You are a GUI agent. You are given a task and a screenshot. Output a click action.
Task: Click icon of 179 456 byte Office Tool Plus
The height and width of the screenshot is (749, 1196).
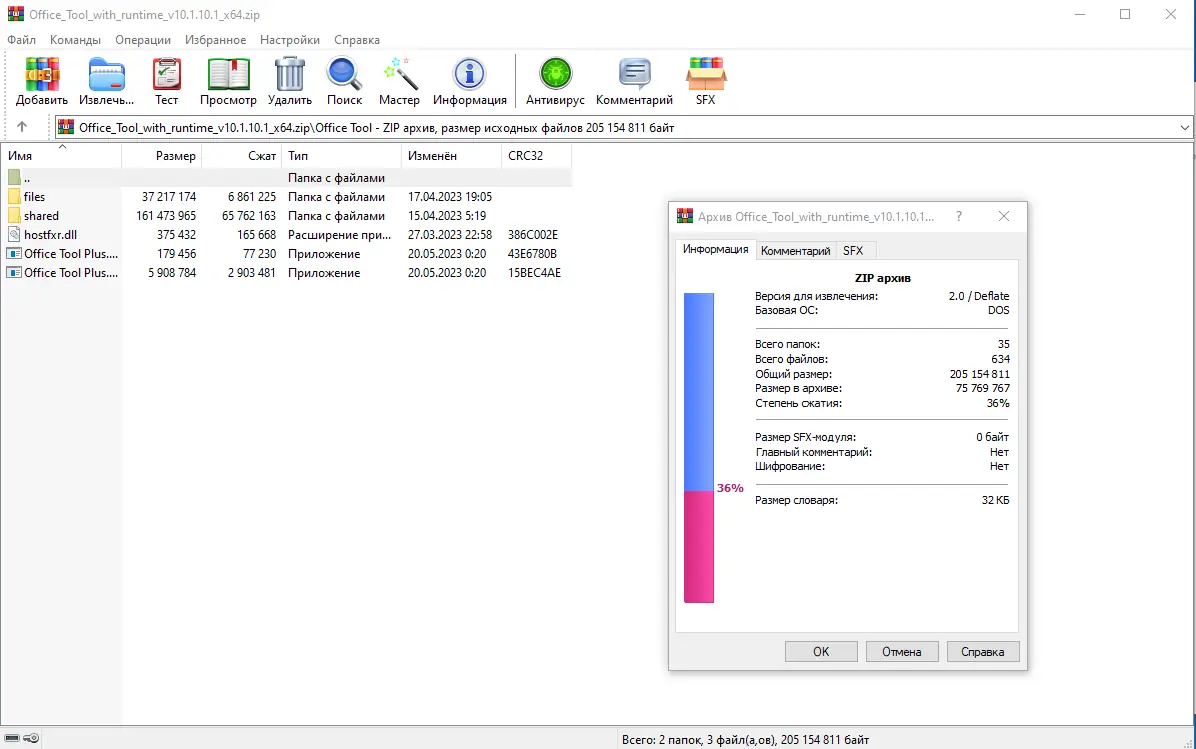pos(14,254)
